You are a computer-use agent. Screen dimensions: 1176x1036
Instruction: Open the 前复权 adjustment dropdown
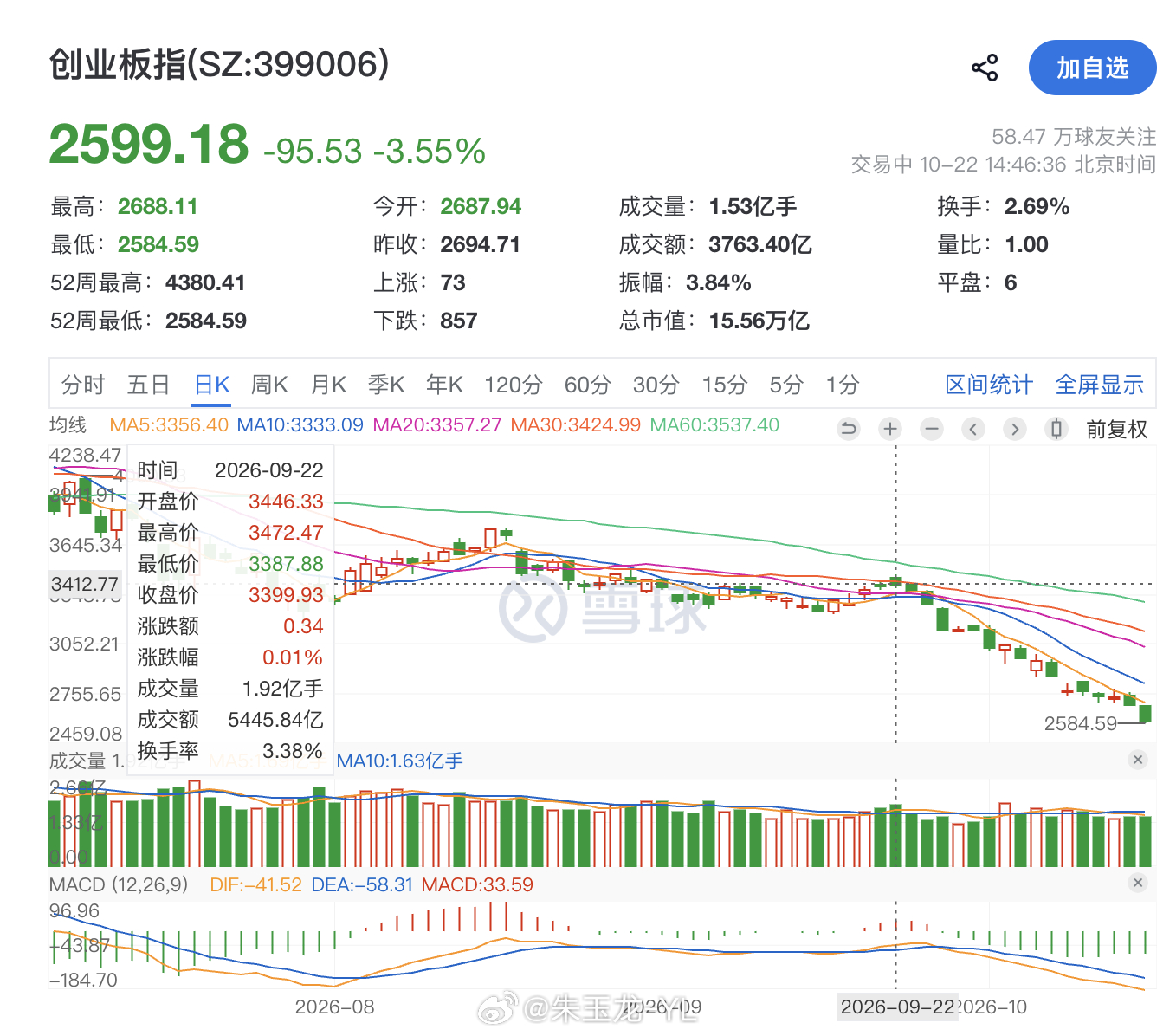(1117, 429)
